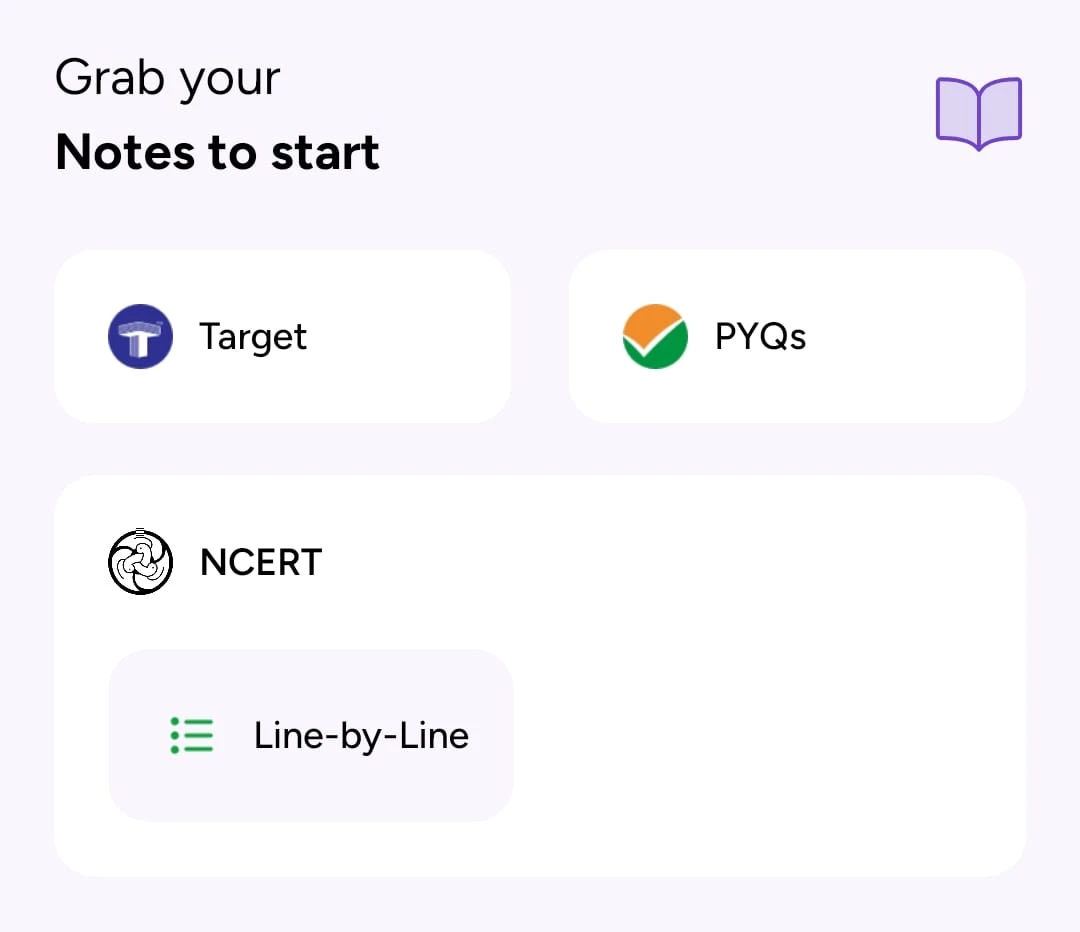Click the PYQs label text

(760, 336)
